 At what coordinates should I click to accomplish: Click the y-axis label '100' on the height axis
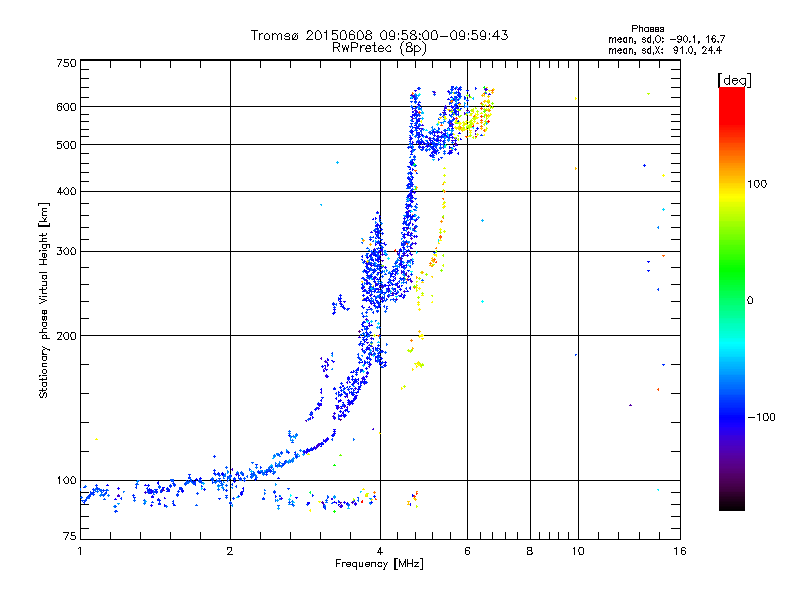point(66,480)
